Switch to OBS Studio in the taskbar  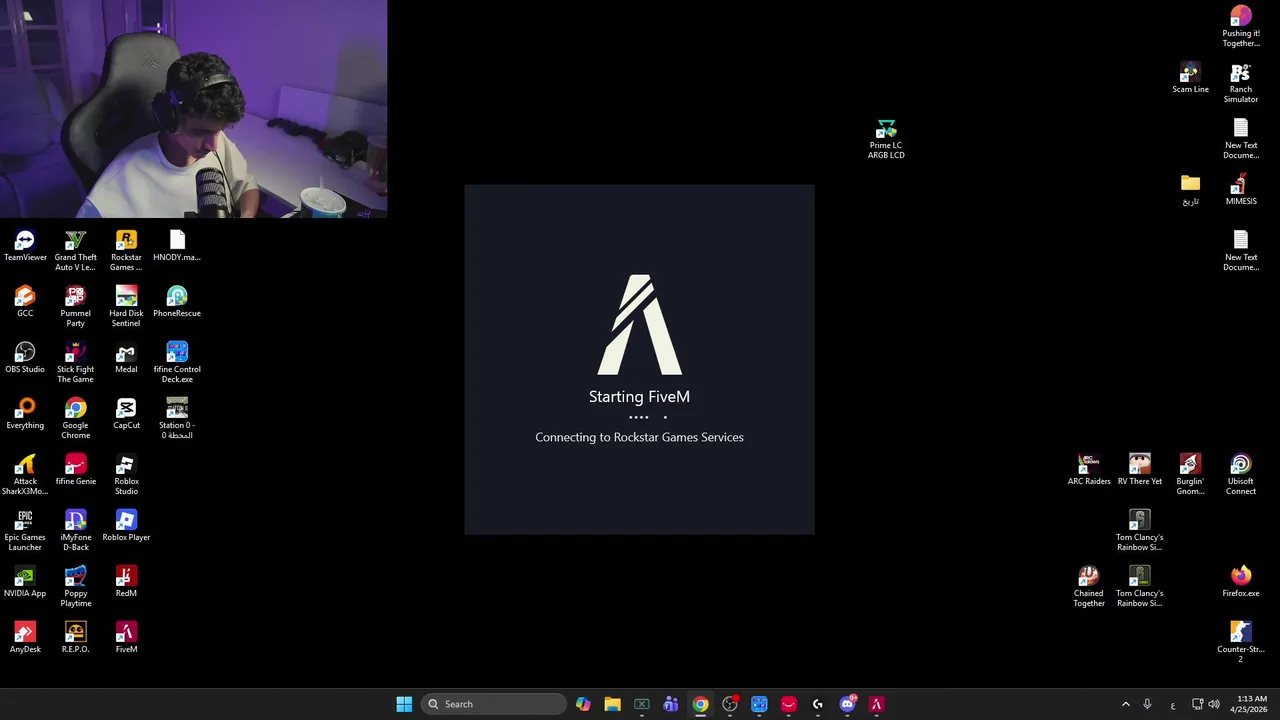click(x=730, y=704)
